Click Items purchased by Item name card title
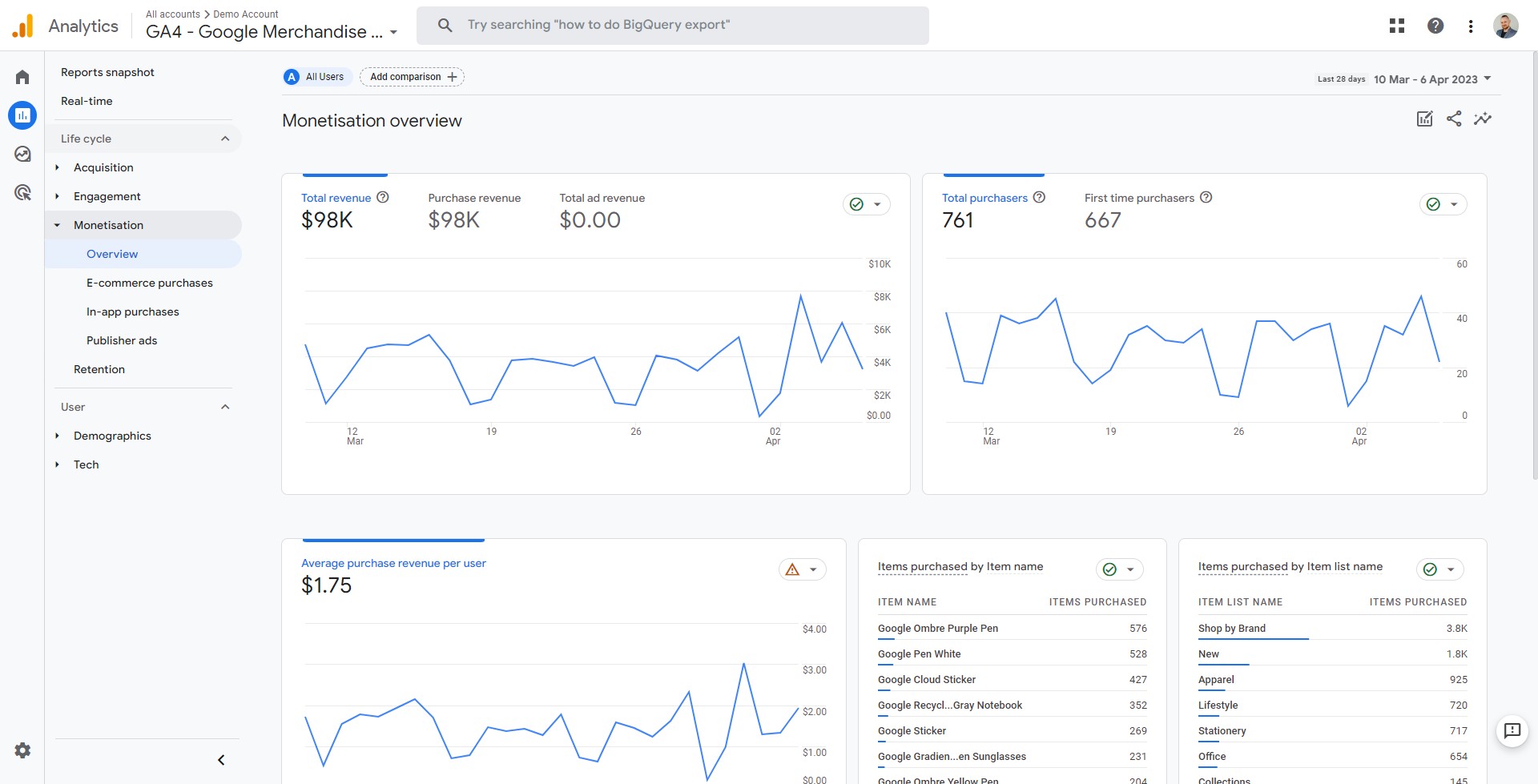Viewport: 1538px width, 784px height. pyautogui.click(x=960, y=567)
